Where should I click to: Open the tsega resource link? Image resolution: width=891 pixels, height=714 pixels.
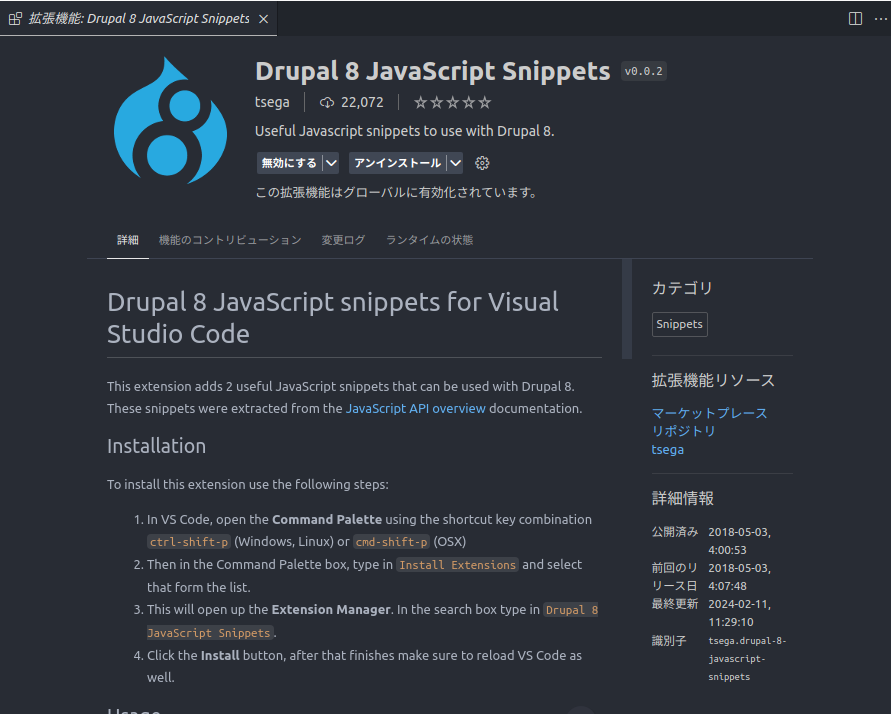tap(668, 449)
